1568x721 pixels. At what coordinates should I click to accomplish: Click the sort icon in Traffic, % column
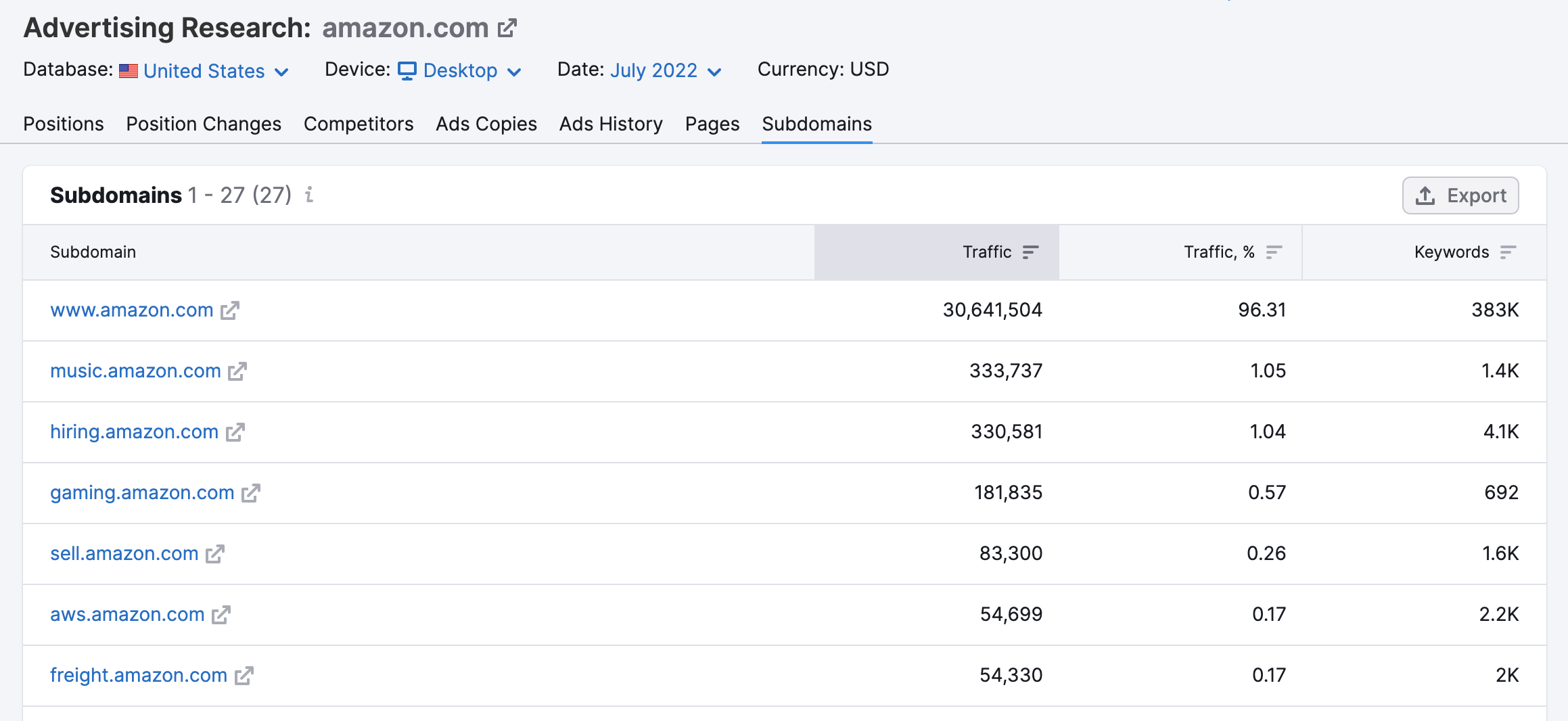click(x=1274, y=252)
